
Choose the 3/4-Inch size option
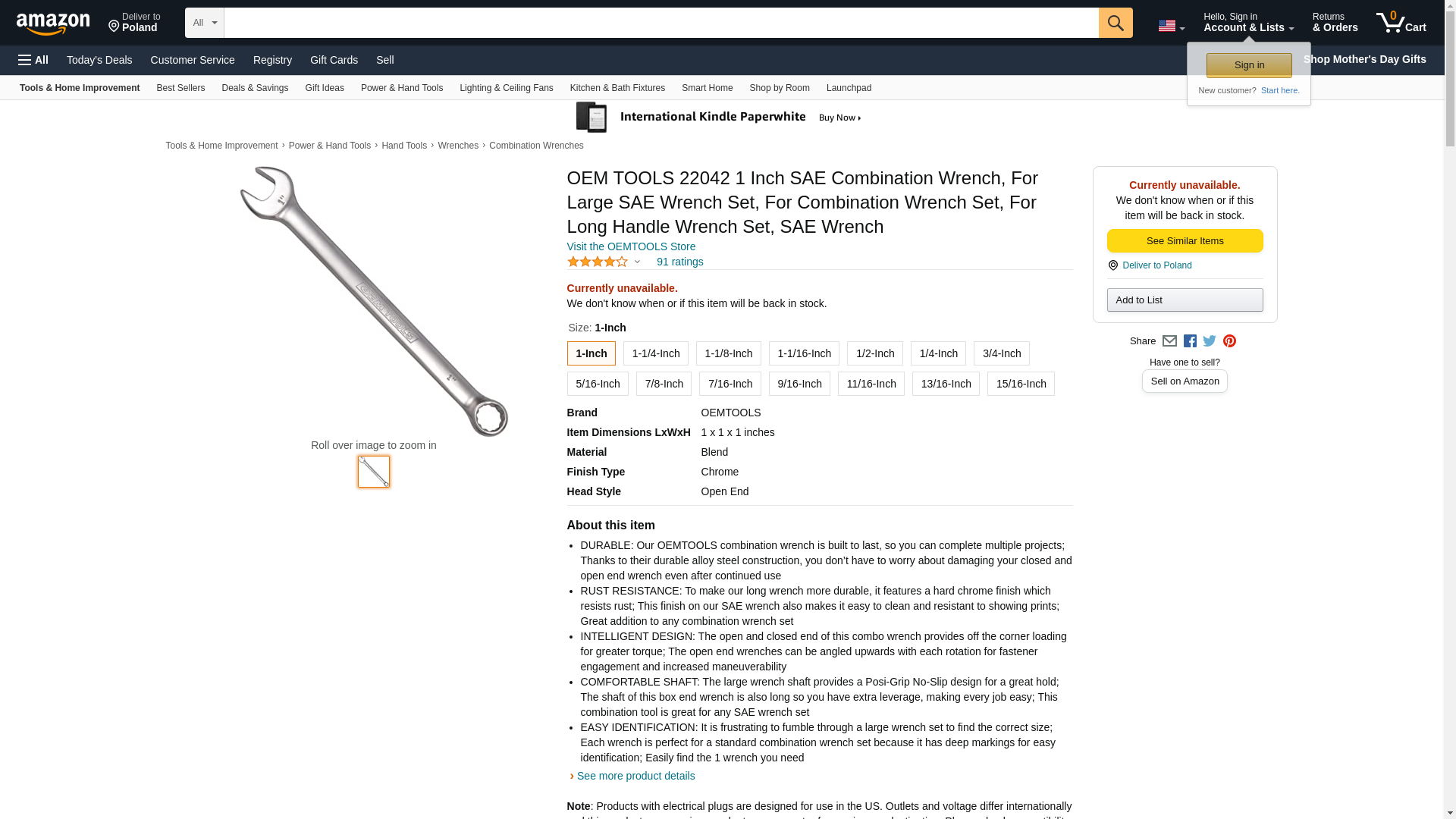pyautogui.click(x=1001, y=353)
